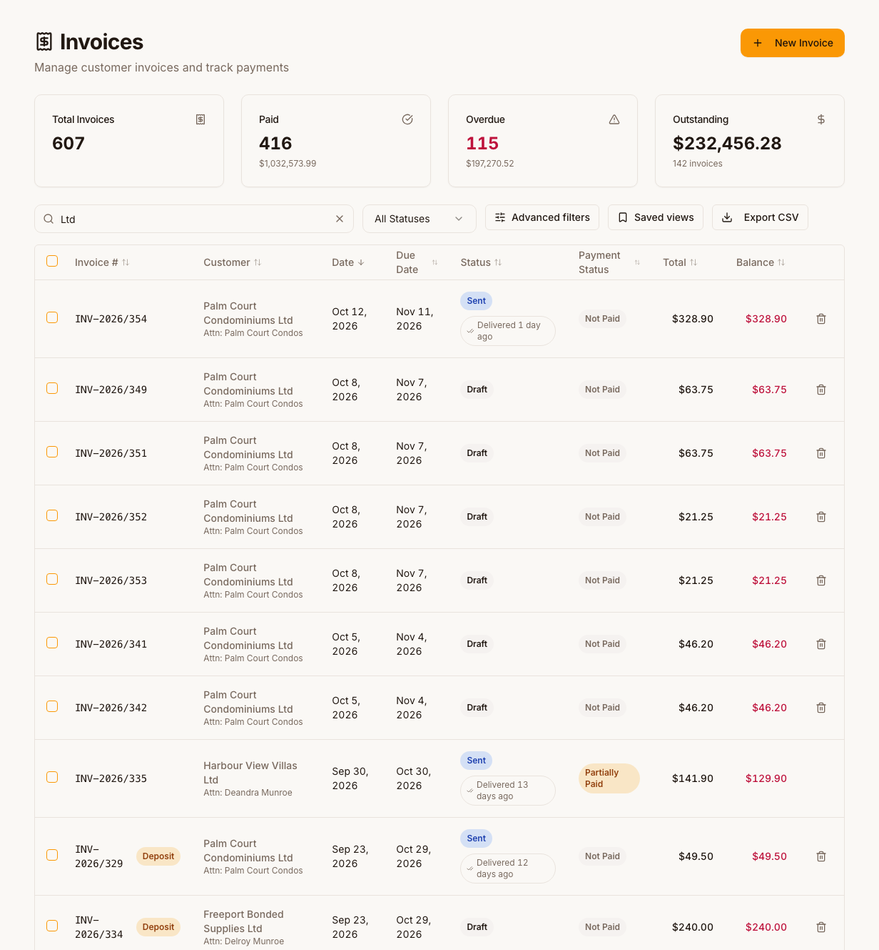Check the box for INV-2026/349
The image size is (879, 950).
pos(52,388)
